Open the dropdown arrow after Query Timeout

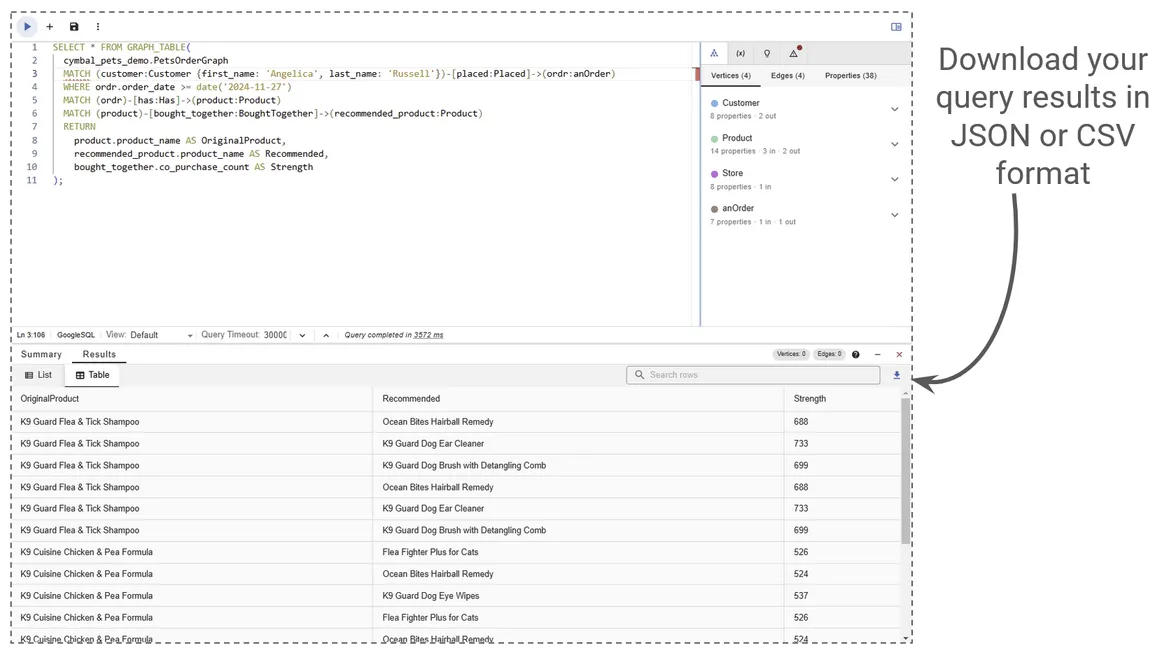[302, 335]
